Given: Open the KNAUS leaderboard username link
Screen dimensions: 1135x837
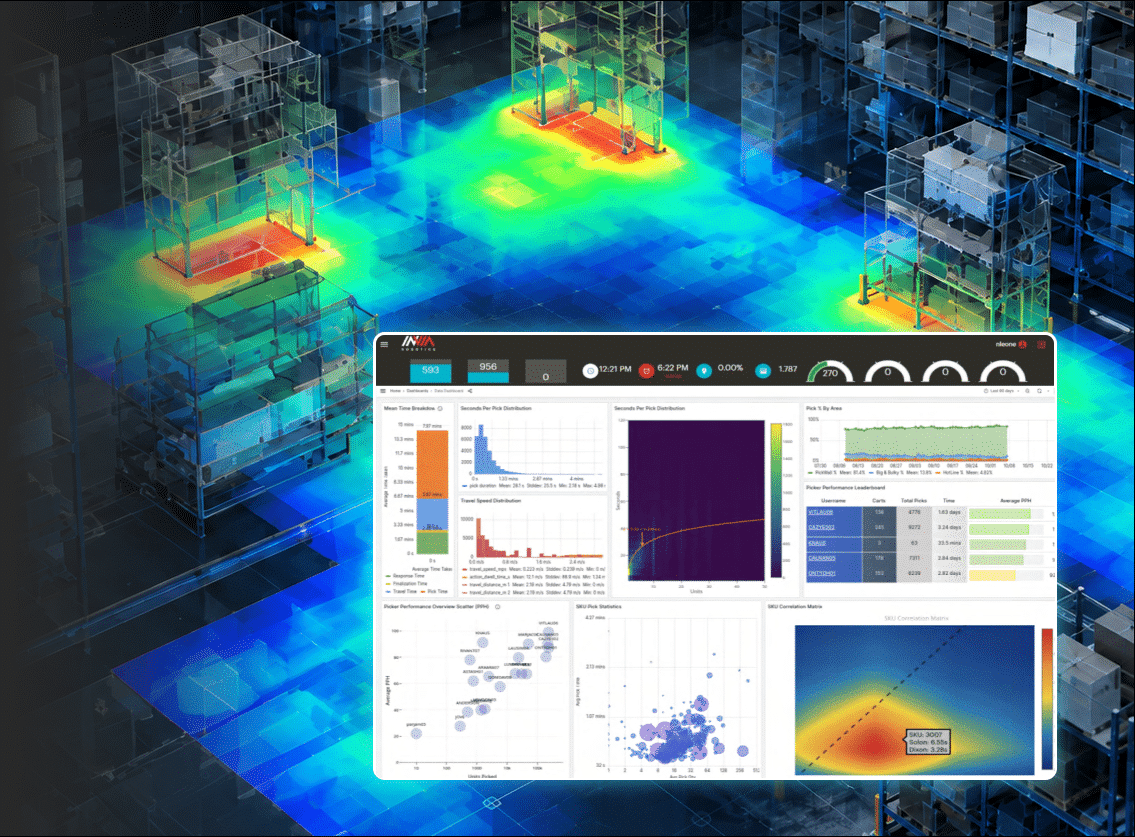Looking at the screenshot, I should point(817,543).
